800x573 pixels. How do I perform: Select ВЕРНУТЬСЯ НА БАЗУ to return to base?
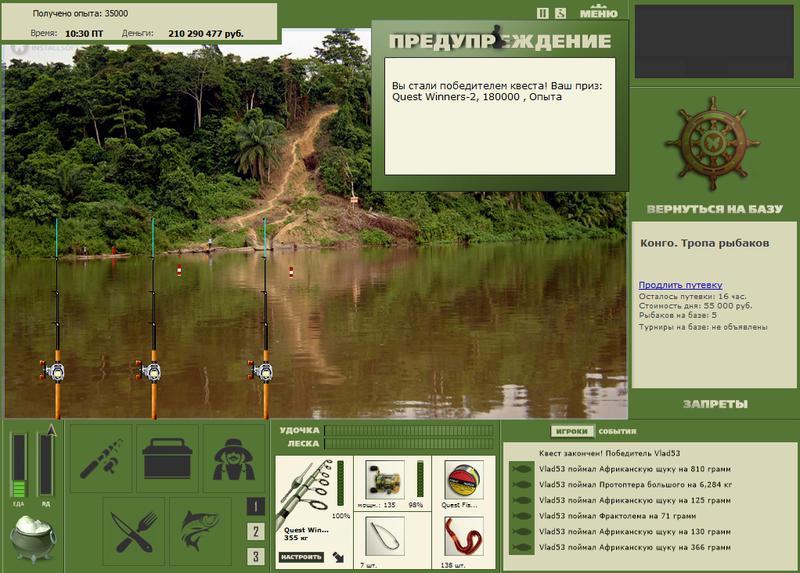pos(714,209)
